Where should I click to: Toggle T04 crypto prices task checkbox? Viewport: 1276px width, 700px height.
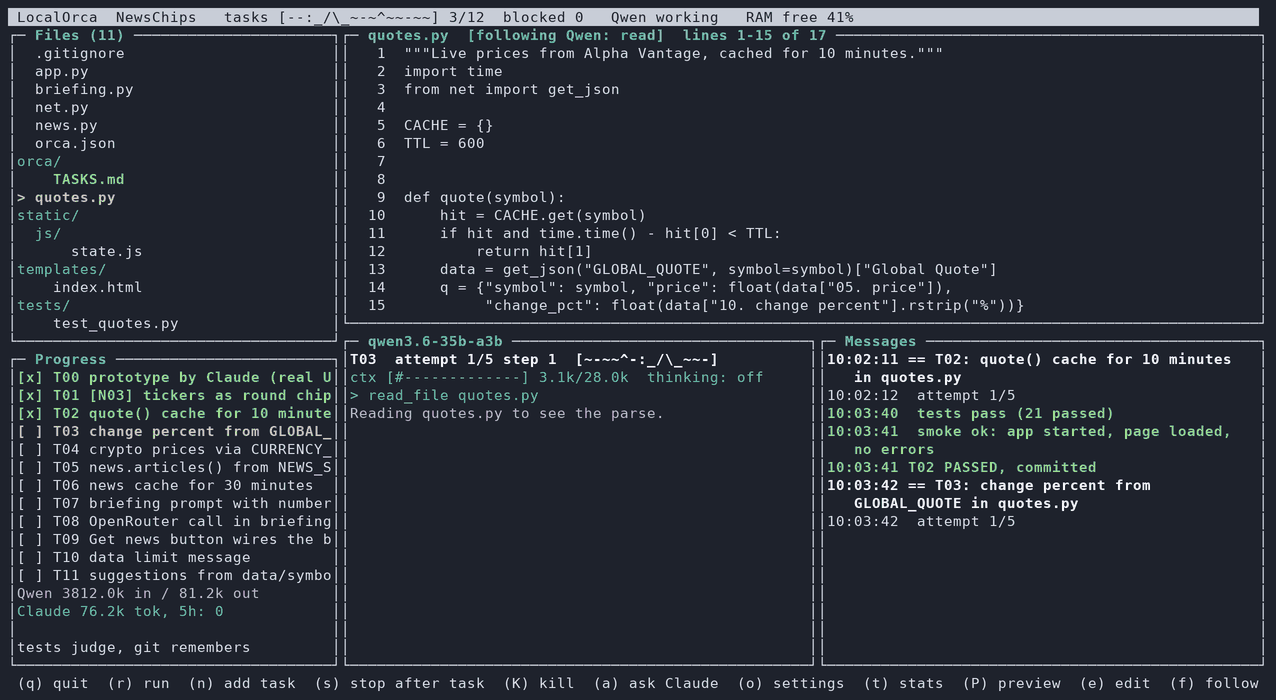tap(30, 449)
